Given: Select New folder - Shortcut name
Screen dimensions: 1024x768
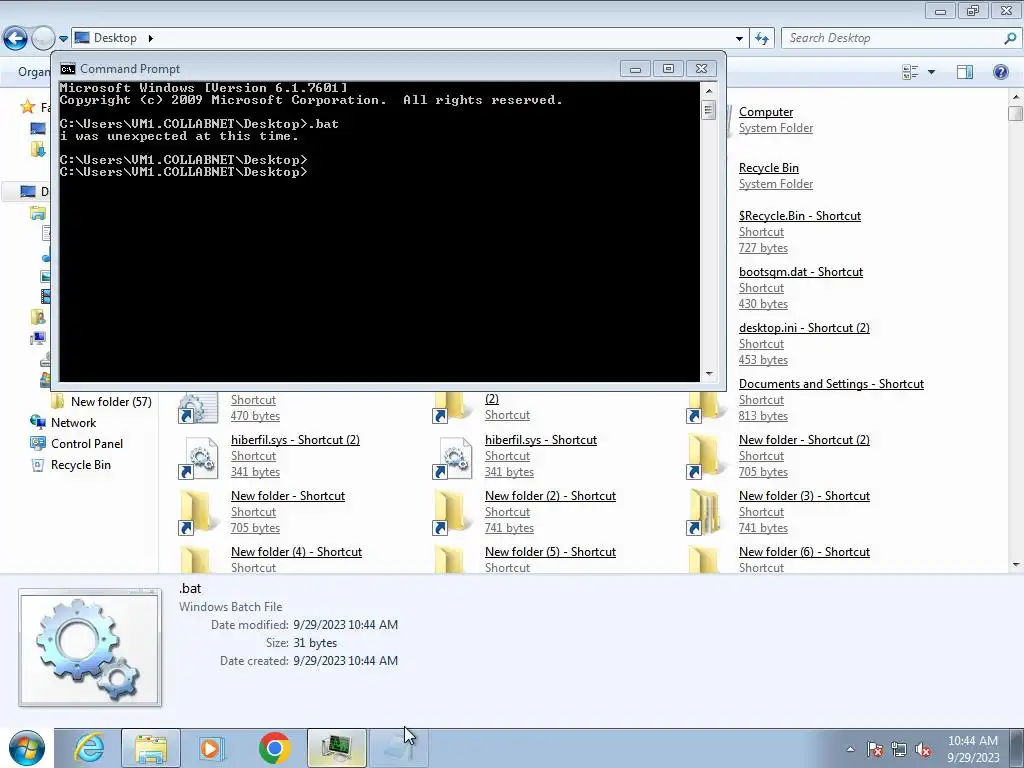Looking at the screenshot, I should 288,496.
